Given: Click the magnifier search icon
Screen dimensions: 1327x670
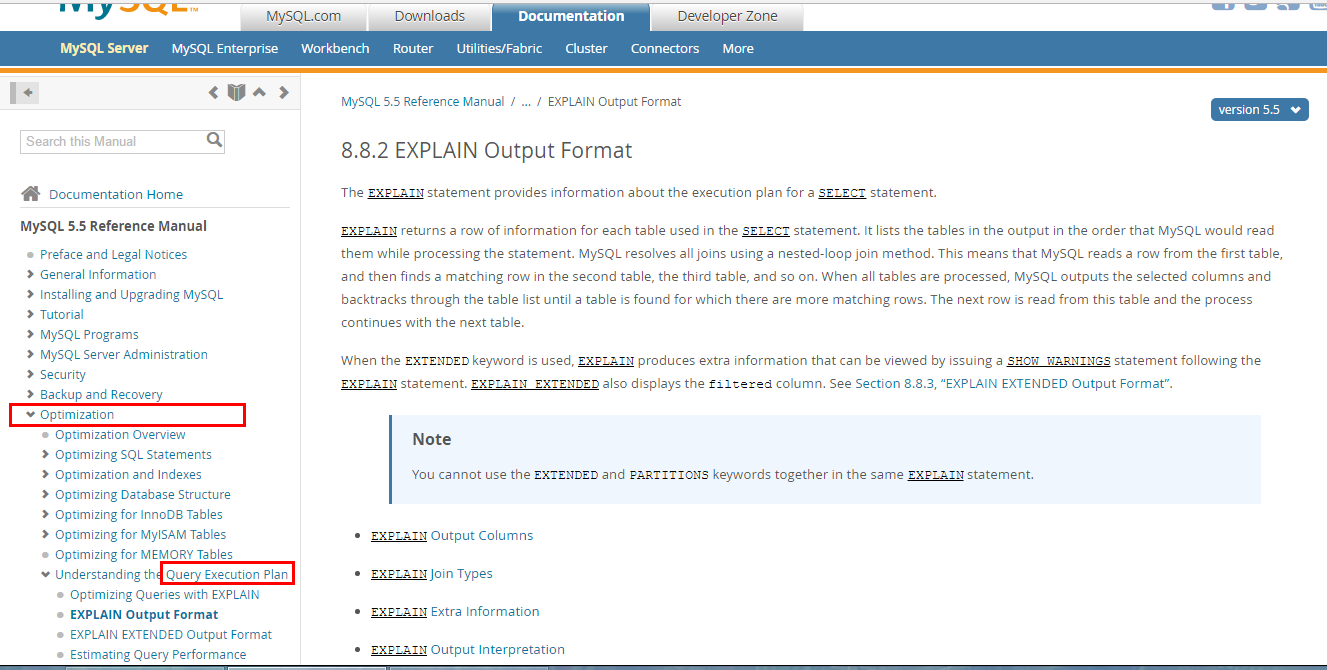Looking at the screenshot, I should pyautogui.click(x=214, y=141).
